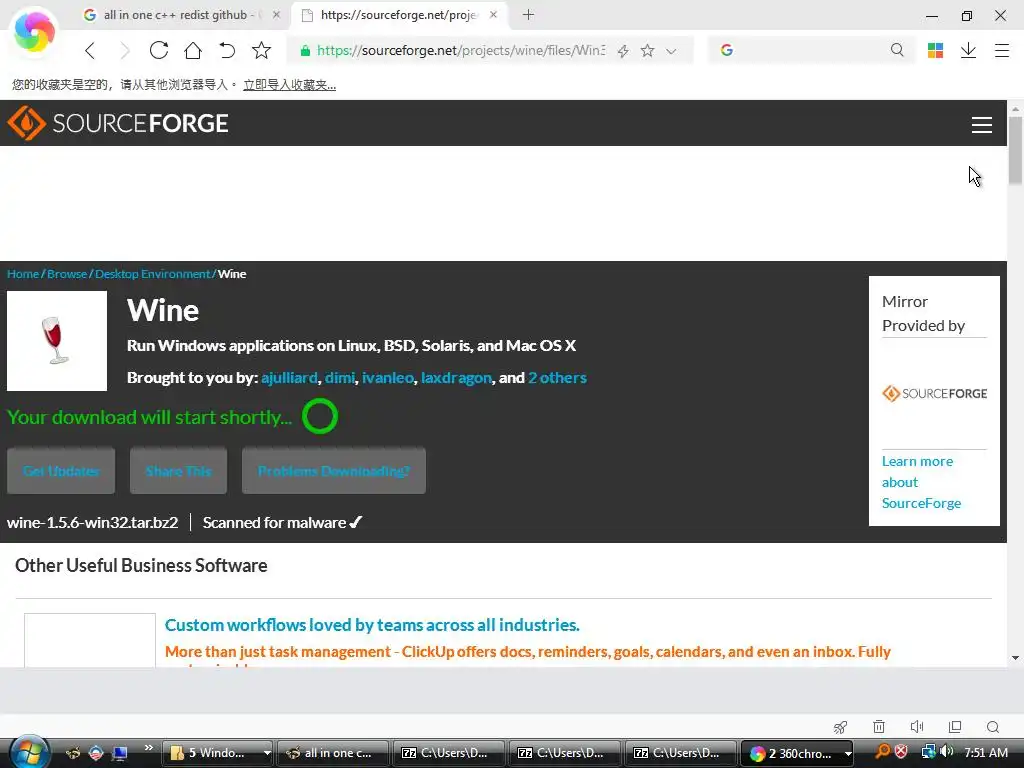
Task: Click the 7:51 AM clock
Action: pyautogui.click(x=986, y=753)
